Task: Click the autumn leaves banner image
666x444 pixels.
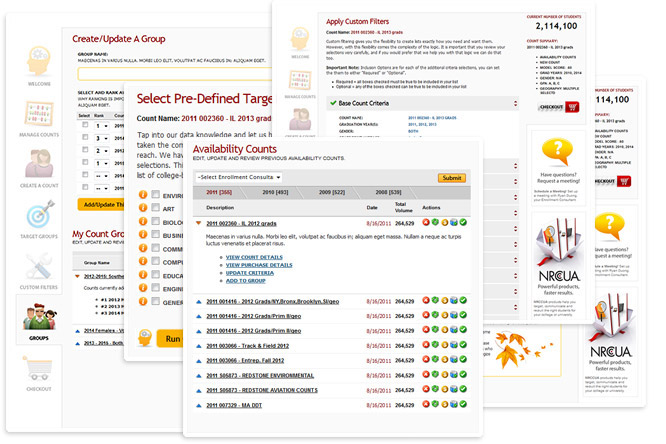Action: [x=523, y=350]
